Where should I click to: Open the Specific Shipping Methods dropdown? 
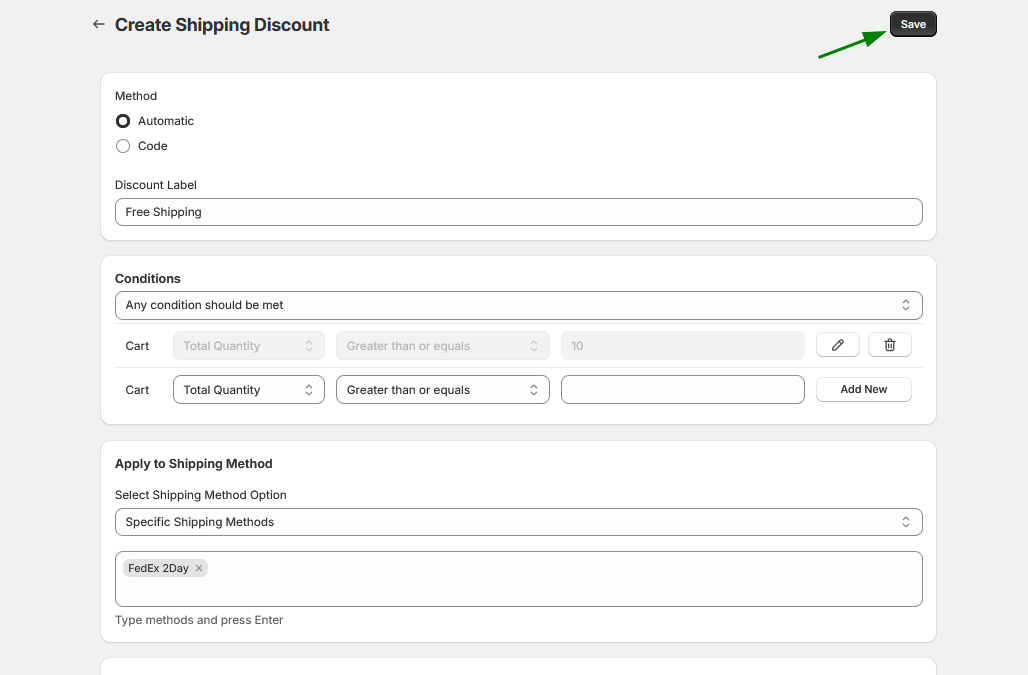coord(518,522)
